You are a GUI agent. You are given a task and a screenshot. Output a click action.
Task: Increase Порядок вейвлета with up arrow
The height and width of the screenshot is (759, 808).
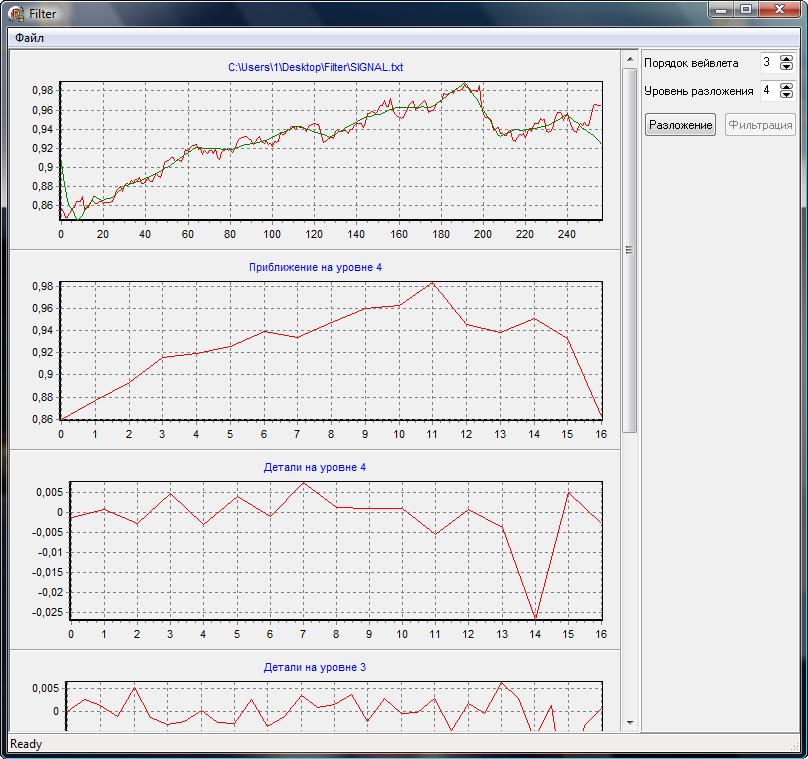point(786,58)
